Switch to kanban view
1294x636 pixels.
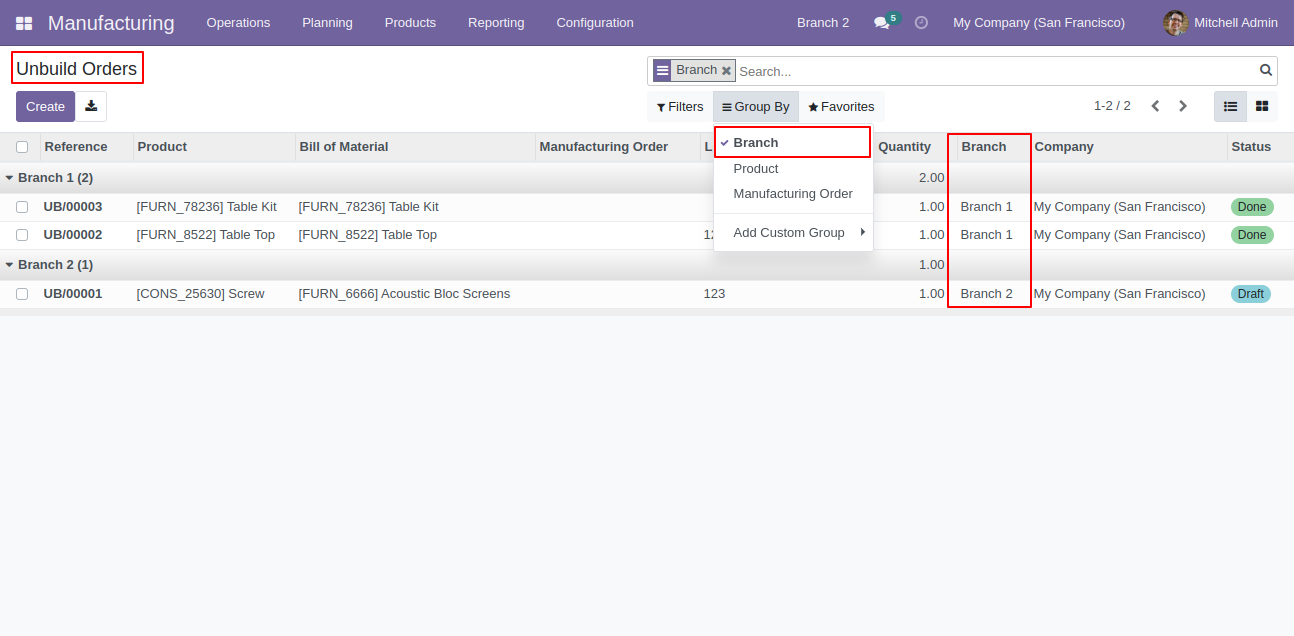pos(1262,106)
